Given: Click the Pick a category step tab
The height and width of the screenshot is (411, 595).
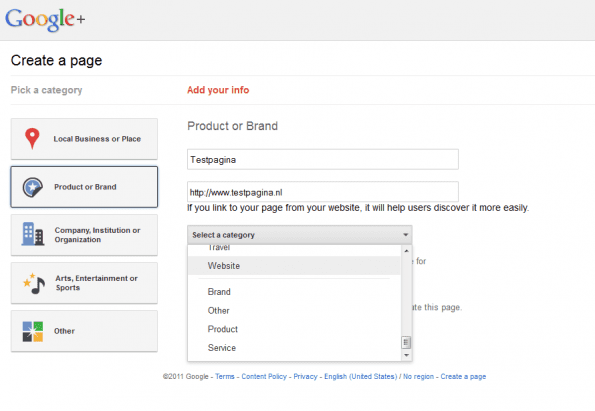Looking at the screenshot, I should (46, 90).
